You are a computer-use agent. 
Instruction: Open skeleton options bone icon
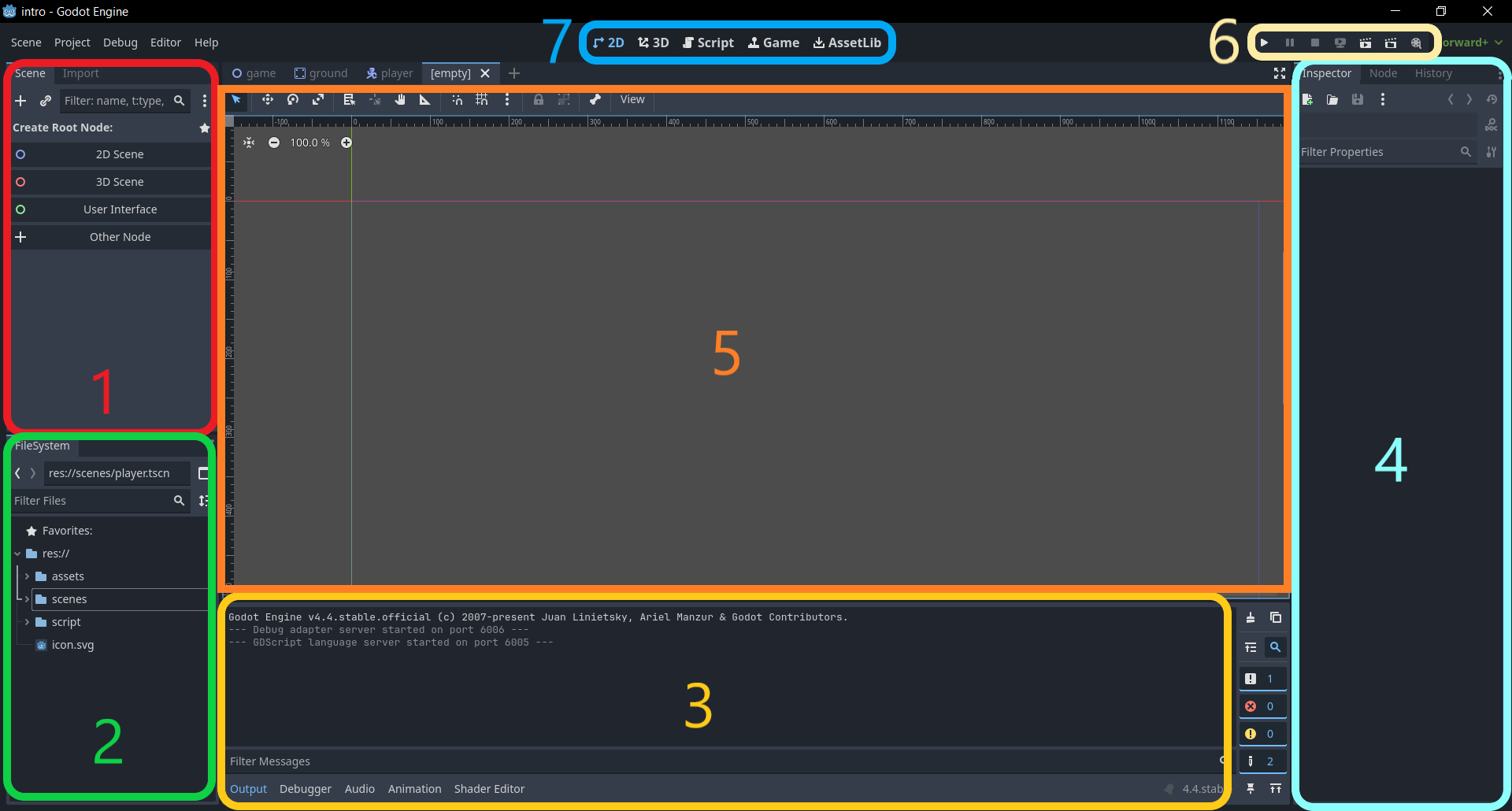pos(595,99)
